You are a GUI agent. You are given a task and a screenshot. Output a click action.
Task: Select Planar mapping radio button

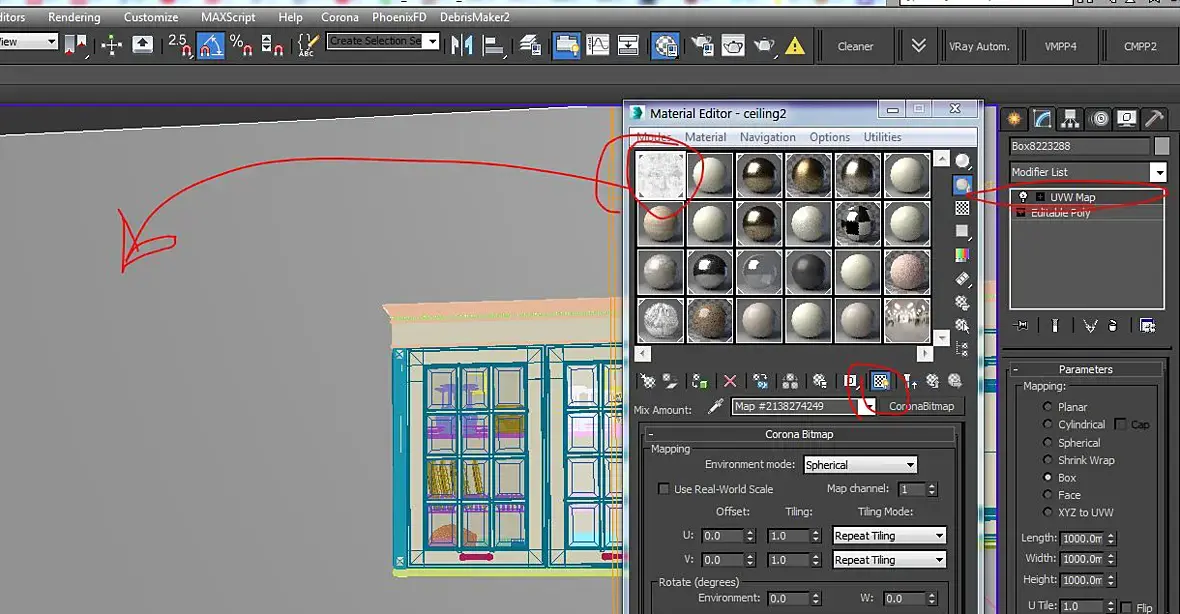[x=1048, y=407]
